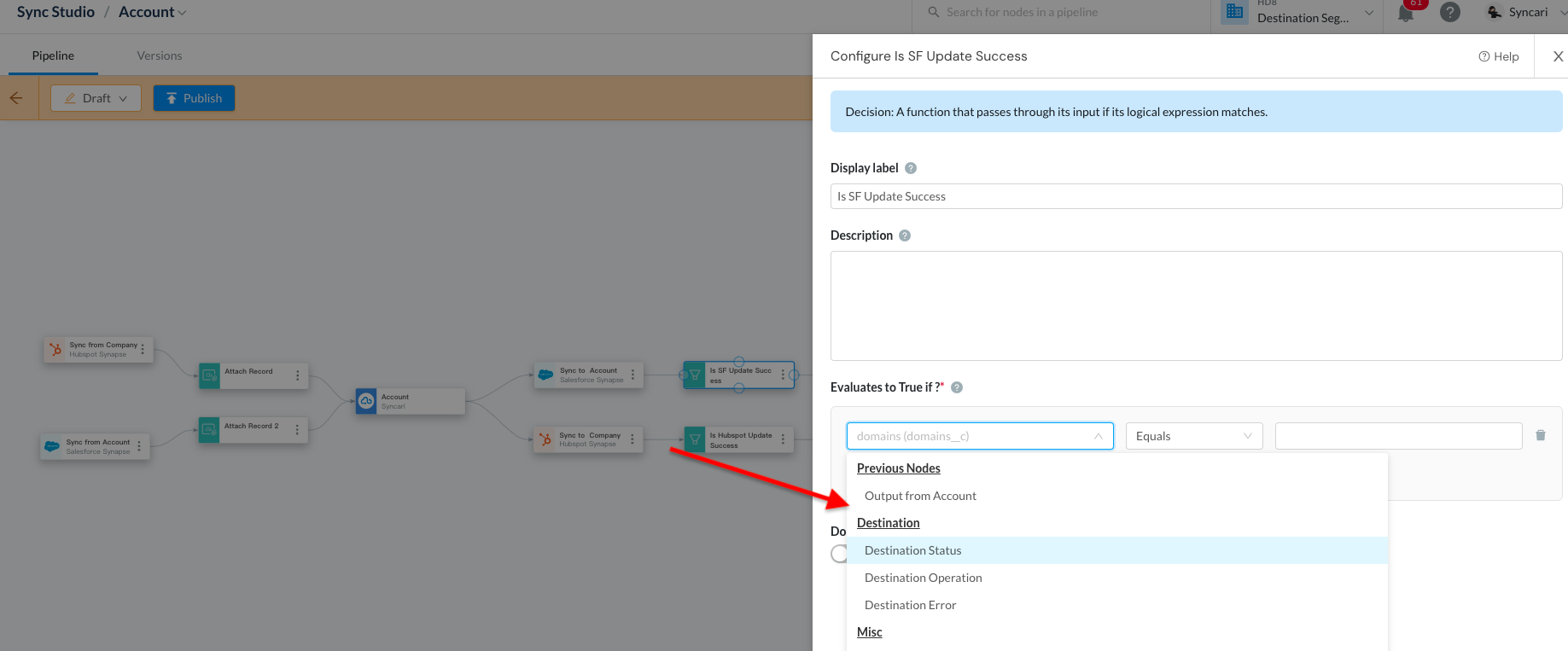
Task: Click the Salesforce icon on Sync to Account node
Action: pyautogui.click(x=545, y=375)
